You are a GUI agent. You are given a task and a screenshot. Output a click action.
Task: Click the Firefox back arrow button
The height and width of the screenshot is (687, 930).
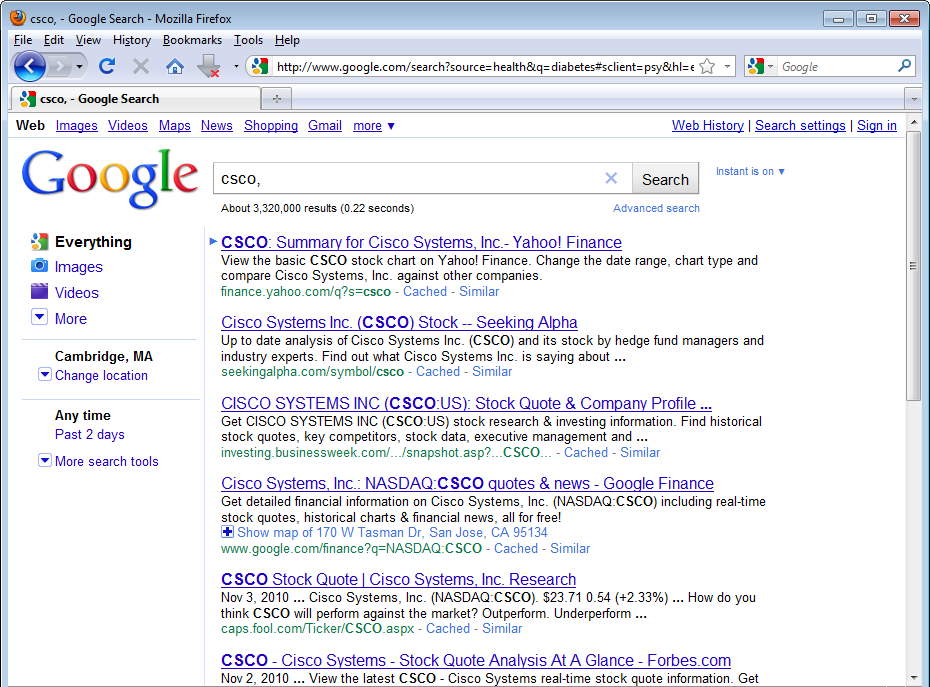[30, 66]
